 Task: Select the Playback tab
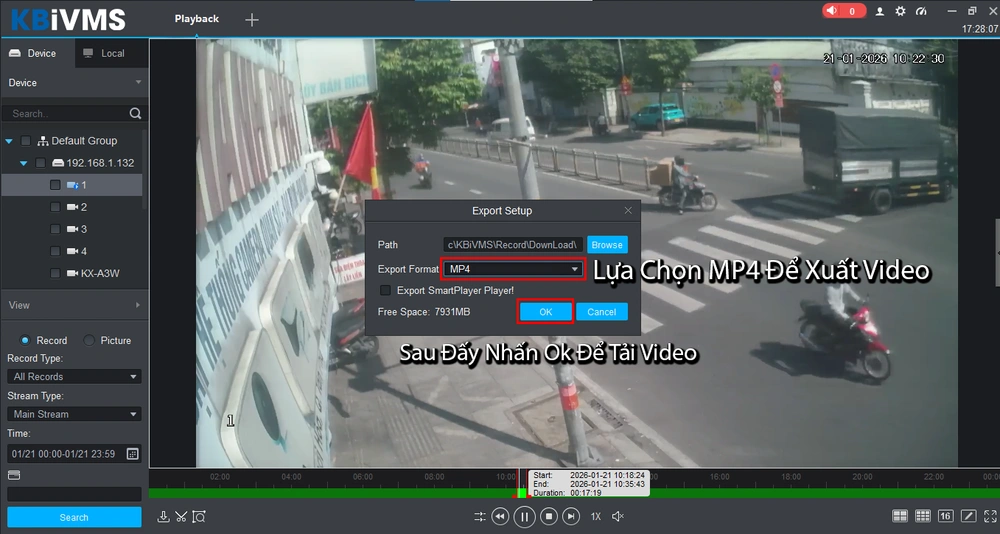coord(196,19)
